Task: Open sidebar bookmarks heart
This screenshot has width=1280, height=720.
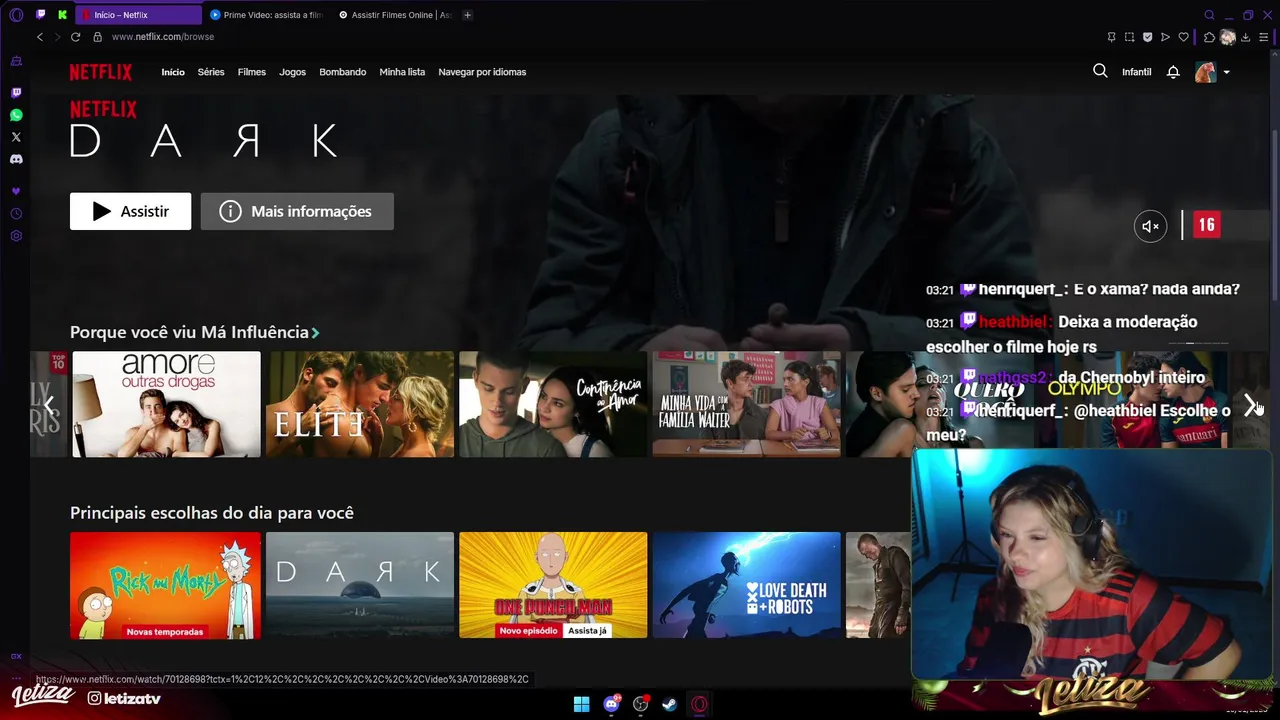Action: coord(16,191)
